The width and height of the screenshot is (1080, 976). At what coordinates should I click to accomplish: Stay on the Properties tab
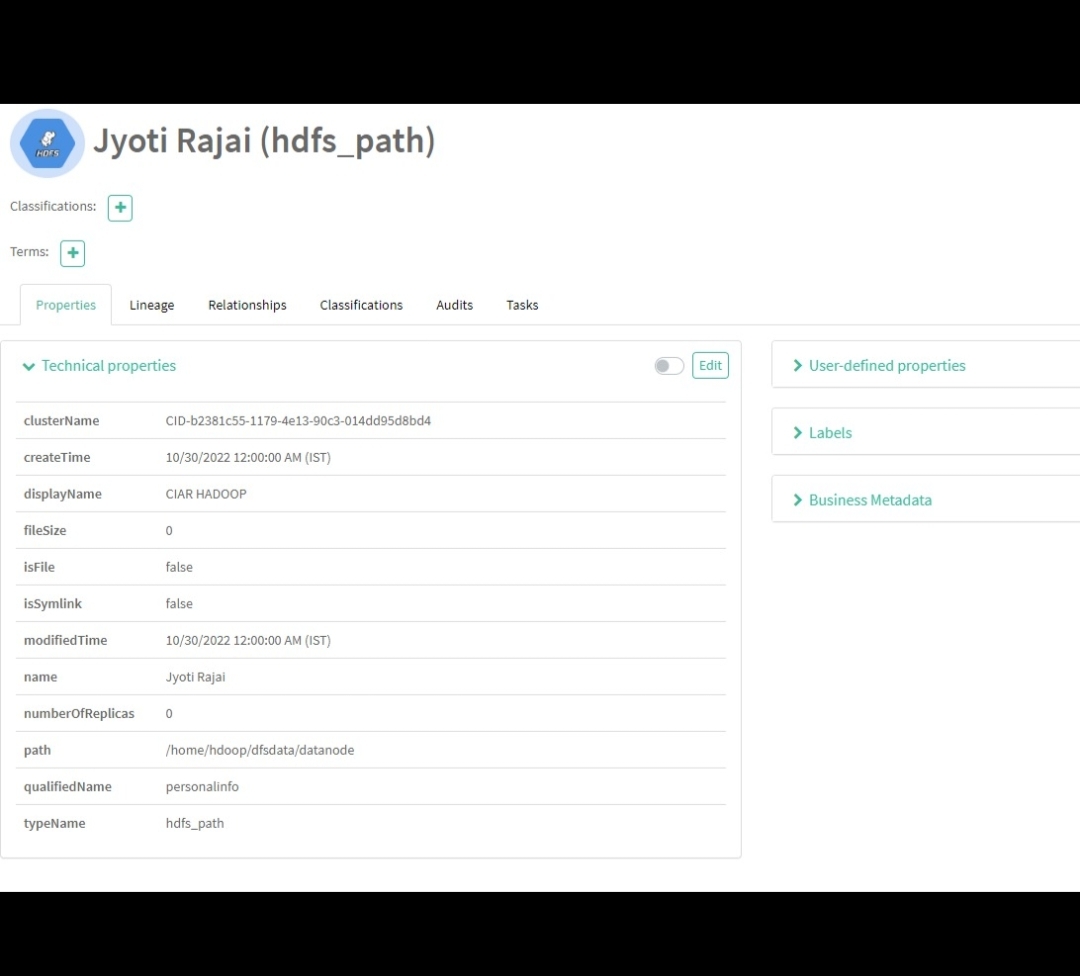coord(65,305)
